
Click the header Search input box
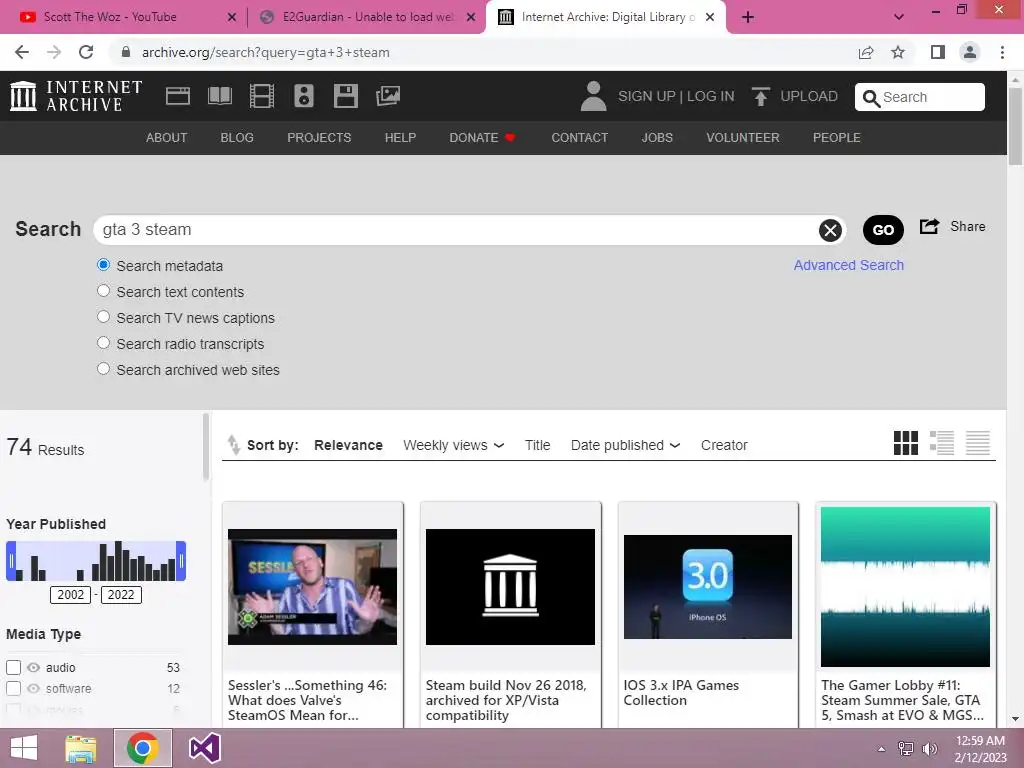click(x=920, y=97)
